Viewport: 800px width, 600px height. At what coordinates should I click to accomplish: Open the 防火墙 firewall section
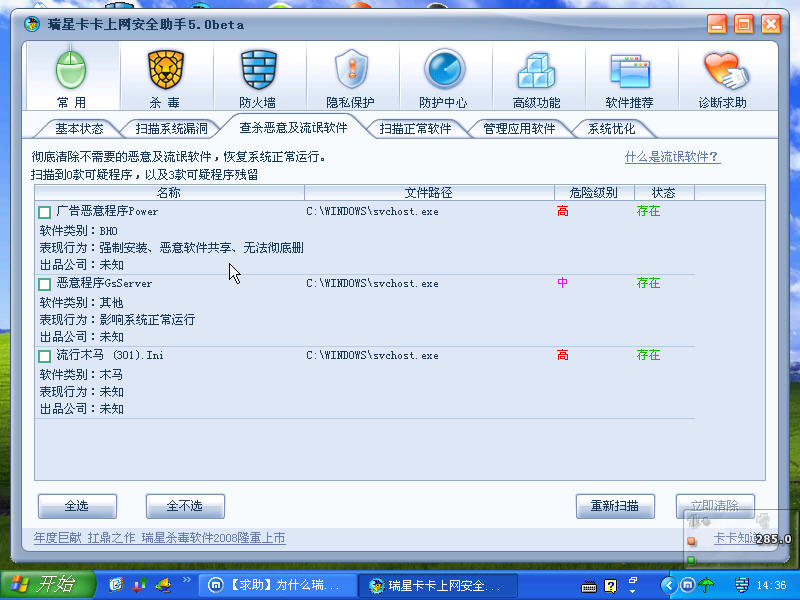click(258, 77)
